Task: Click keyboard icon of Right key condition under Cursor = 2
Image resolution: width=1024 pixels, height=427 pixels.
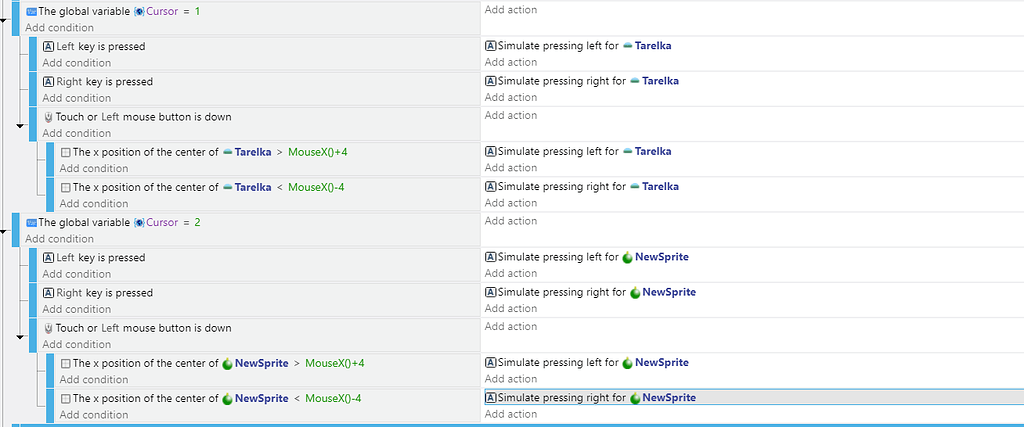Action: [48, 293]
